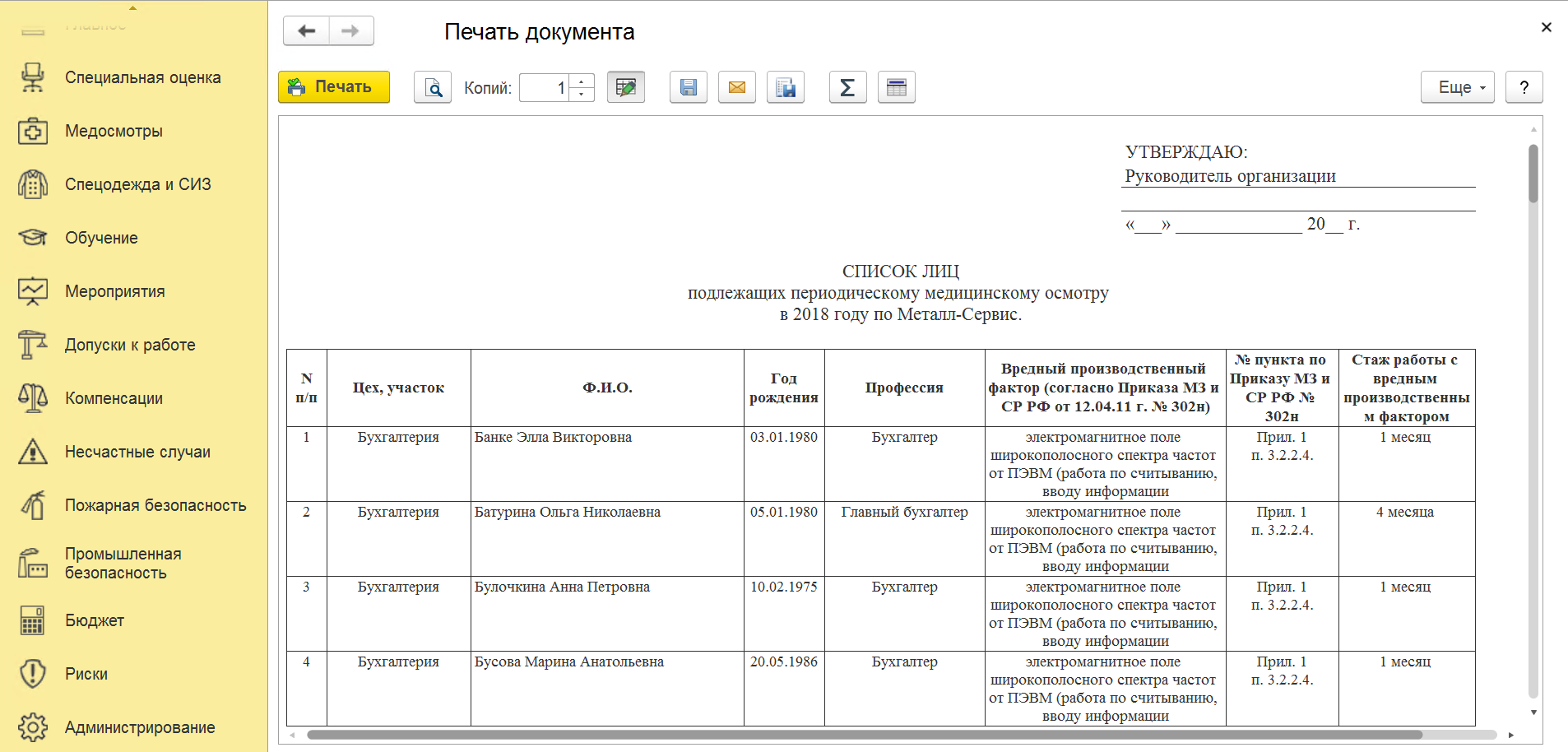Go back with the left arrow button
The width and height of the screenshot is (1568, 752).
(307, 31)
